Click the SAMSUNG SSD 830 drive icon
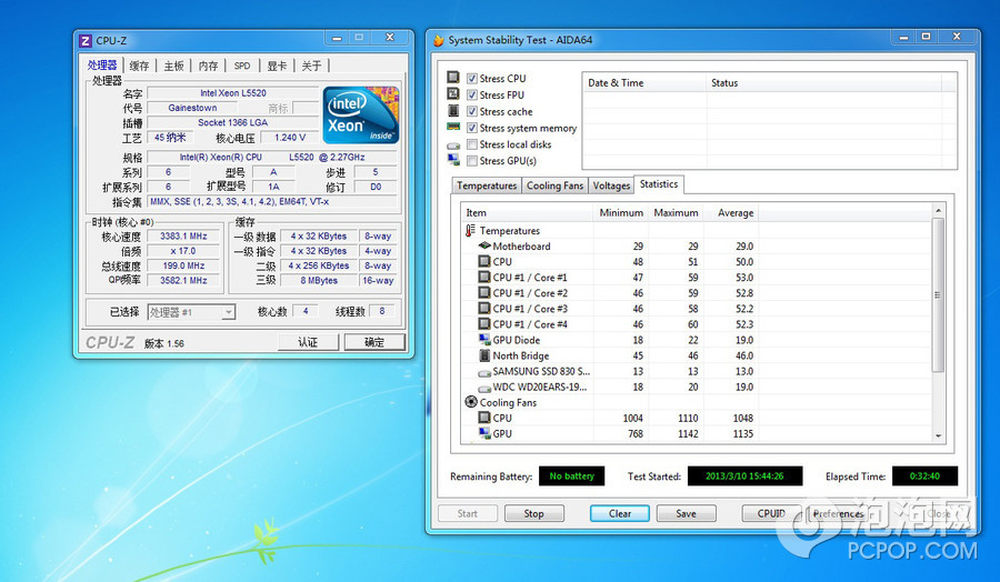1000x582 pixels. tap(484, 372)
